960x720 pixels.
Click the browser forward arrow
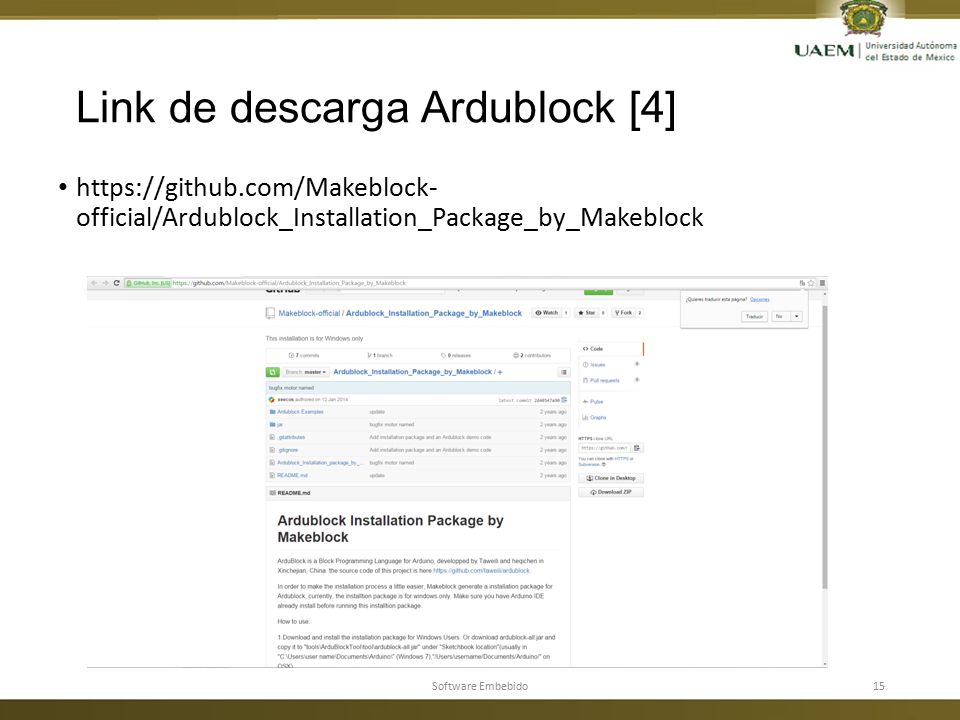tap(105, 283)
